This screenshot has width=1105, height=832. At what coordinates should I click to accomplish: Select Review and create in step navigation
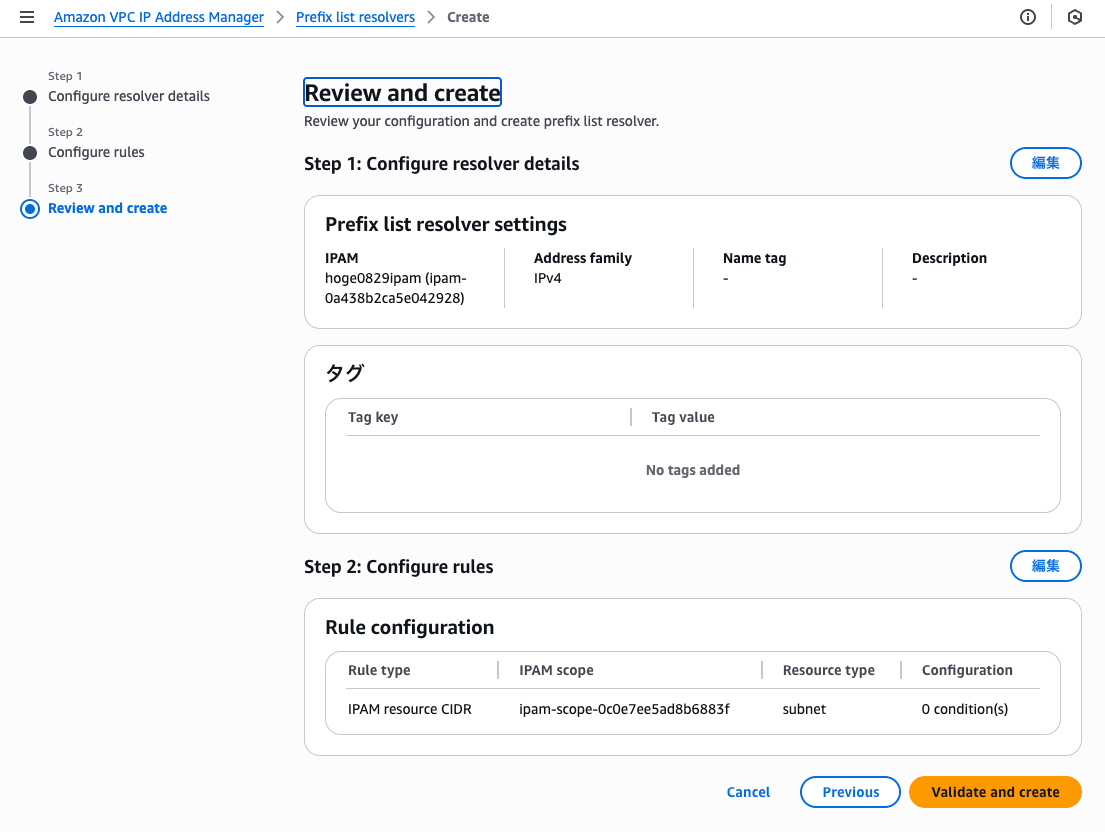(107, 209)
